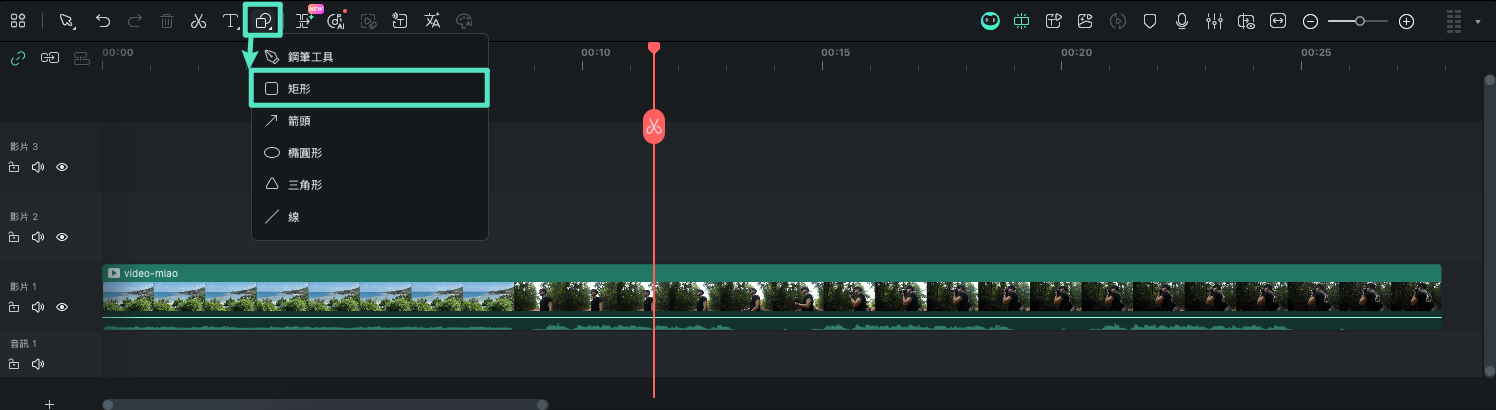1496x410 pixels.
Task: Click the translate icon in toolbar
Action: (432, 21)
